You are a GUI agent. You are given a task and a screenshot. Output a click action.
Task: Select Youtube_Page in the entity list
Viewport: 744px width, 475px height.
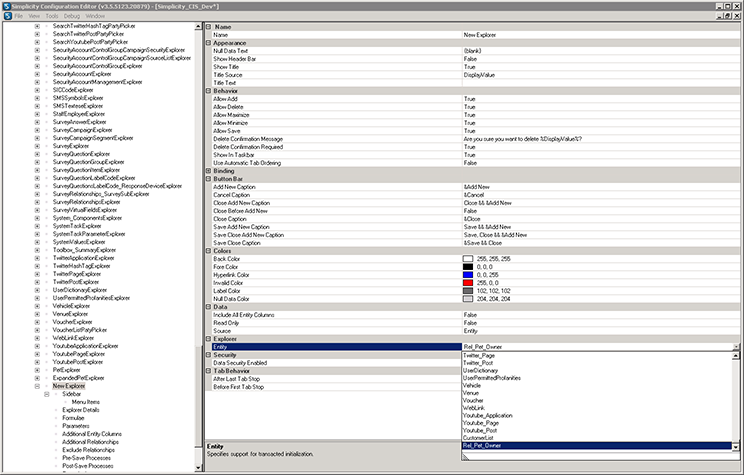(x=481, y=423)
